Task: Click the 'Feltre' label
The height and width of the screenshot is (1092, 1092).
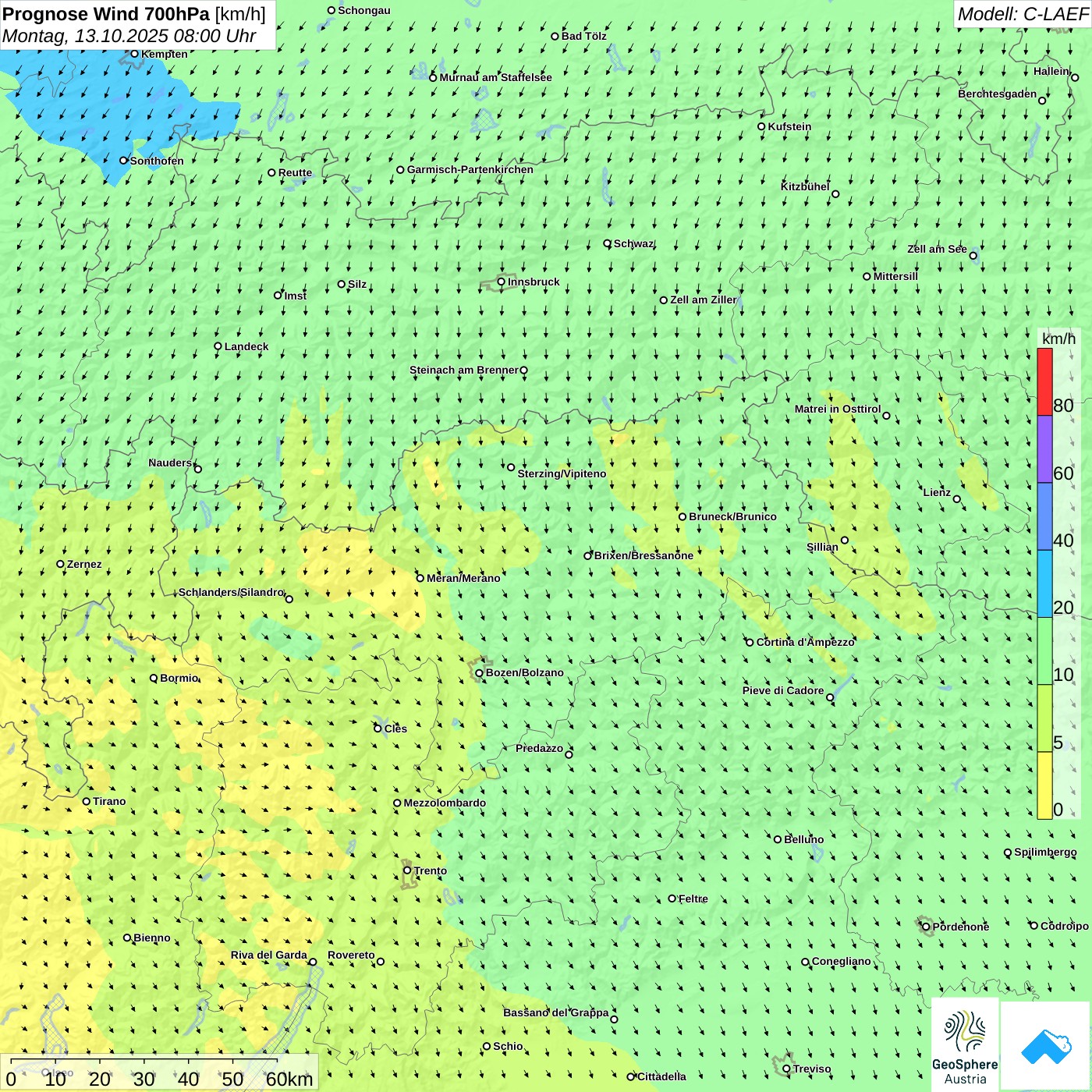Action: tap(693, 899)
